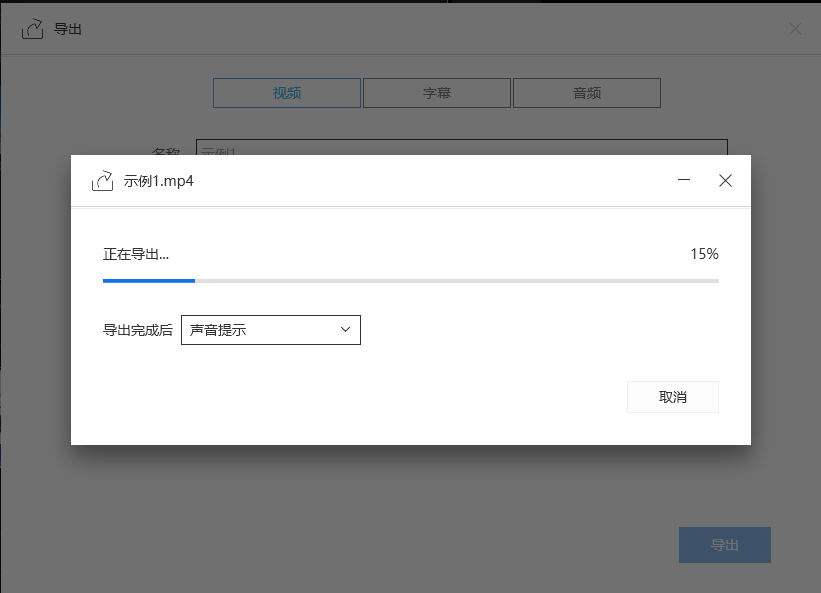821x593 pixels.
Task: Close the 示例1.mp4 export progress dialog
Action: [x=726, y=181]
